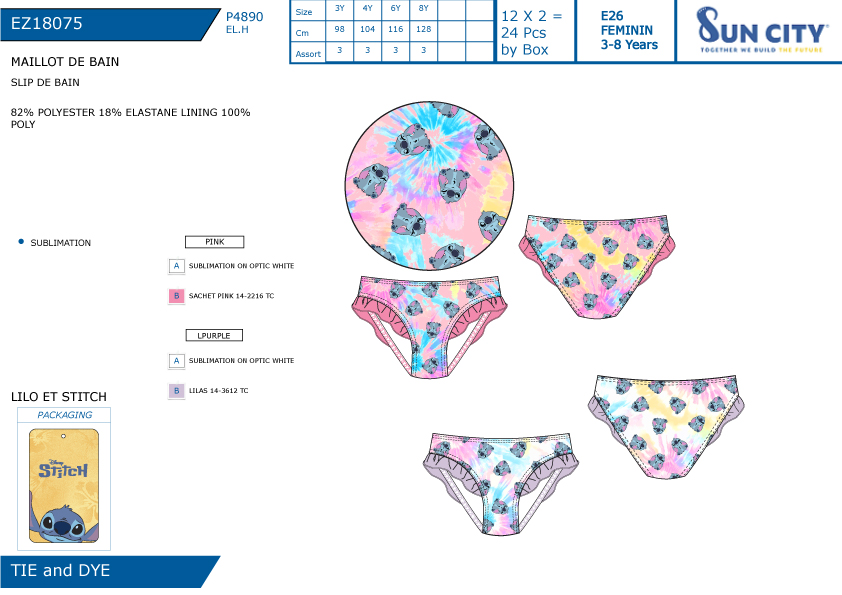Click the 3Y size cell
This screenshot has height=595, width=842.
coord(339,9)
